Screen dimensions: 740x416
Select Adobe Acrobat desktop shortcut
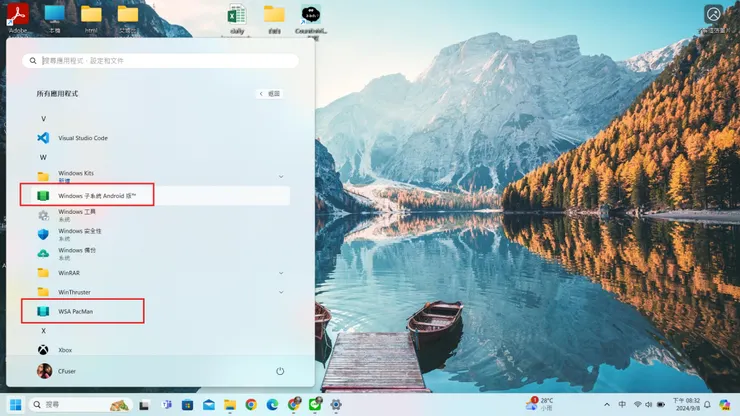coord(18,18)
